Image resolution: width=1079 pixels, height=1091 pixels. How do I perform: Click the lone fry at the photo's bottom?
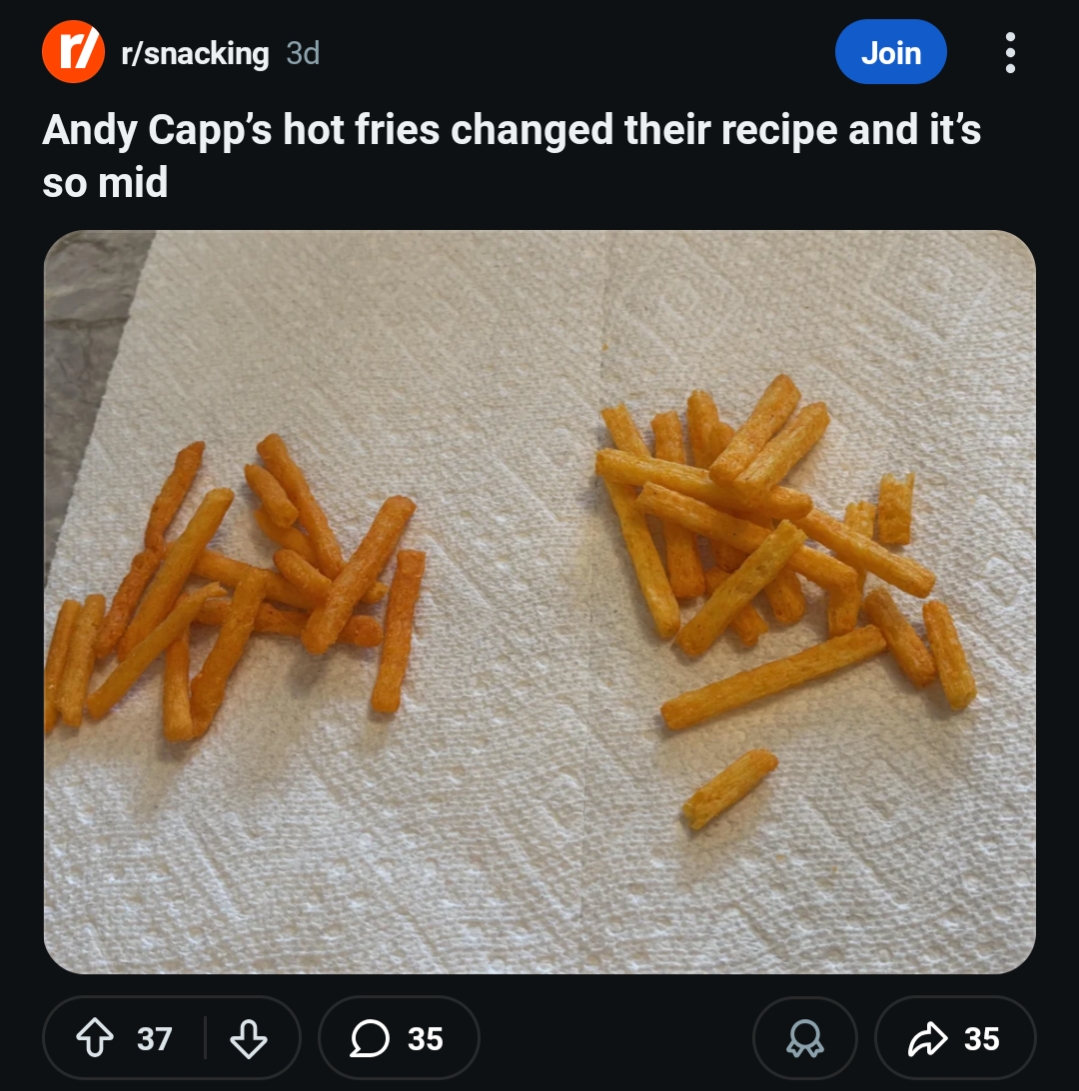[730, 788]
